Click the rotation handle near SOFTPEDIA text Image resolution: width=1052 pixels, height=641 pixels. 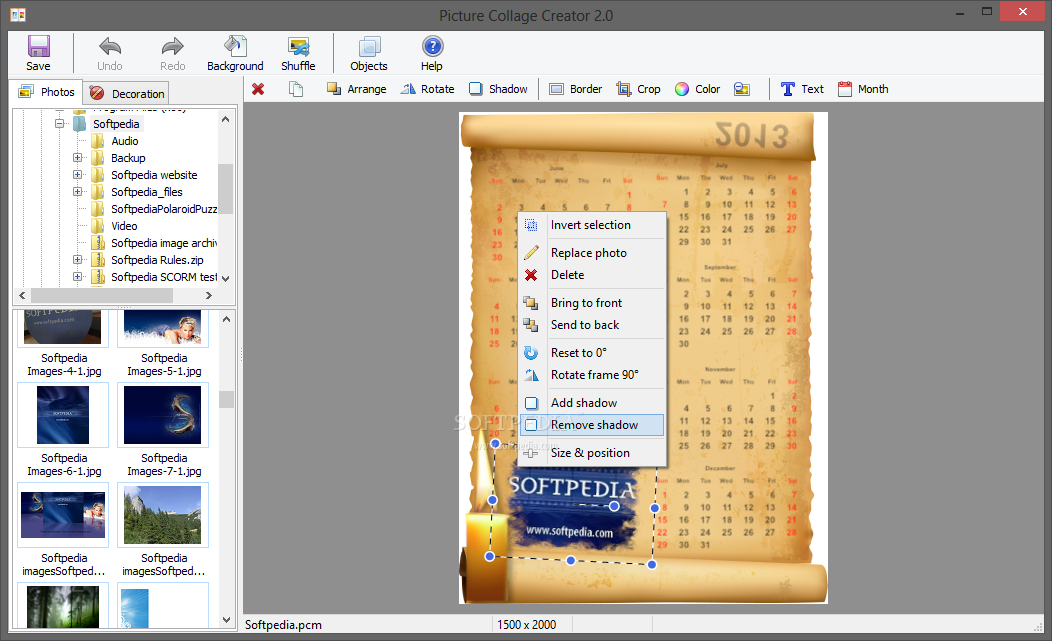pyautogui.click(x=614, y=506)
